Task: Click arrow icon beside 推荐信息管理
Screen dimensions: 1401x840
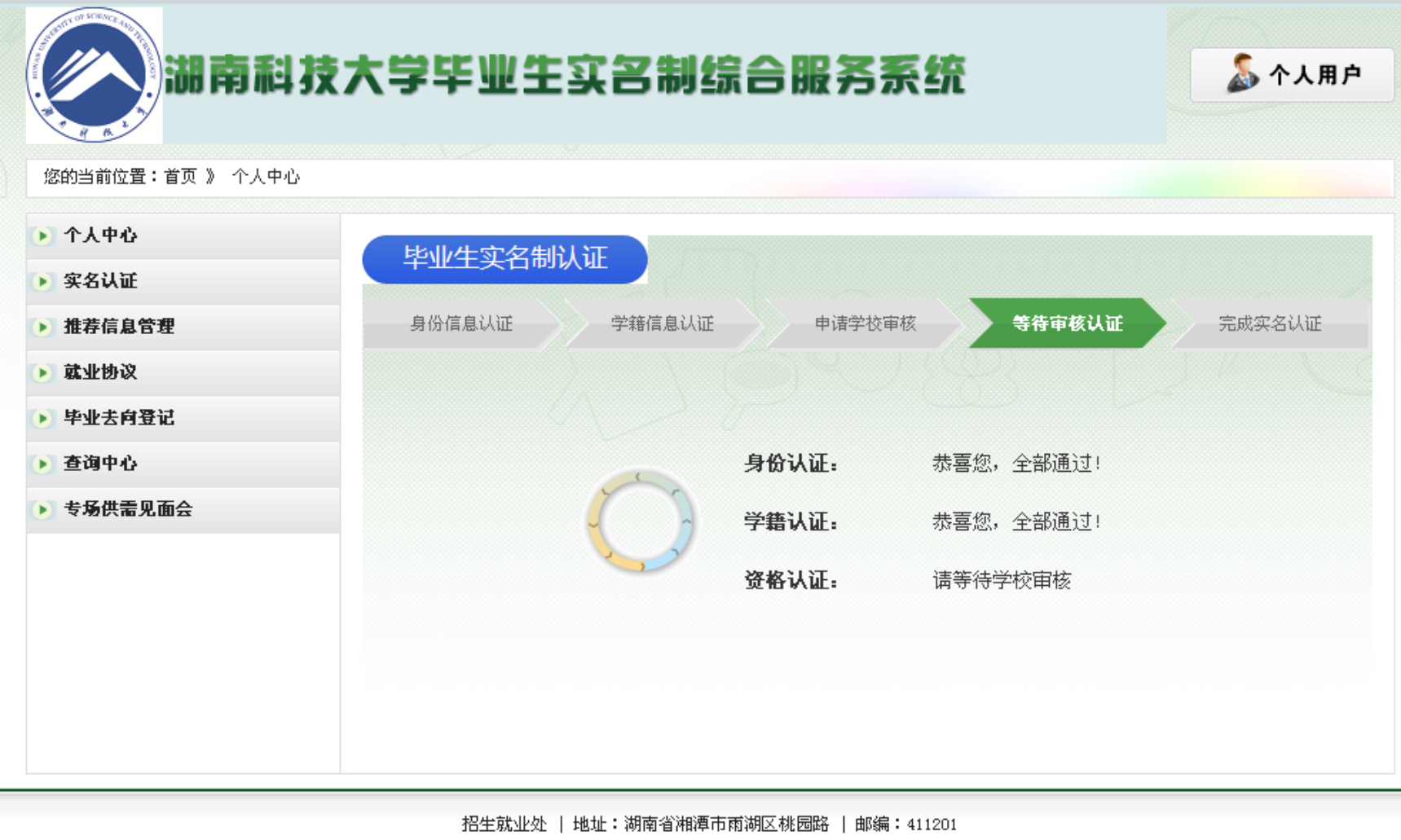Action: (x=42, y=328)
